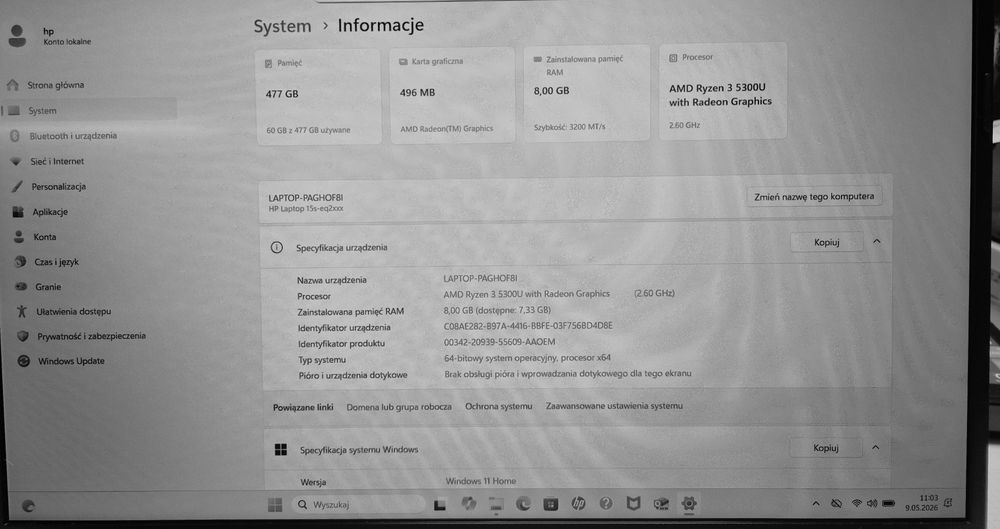Viewport: 1000px width, 529px height.
Task: Click the hp user account avatar
Action: (17, 36)
